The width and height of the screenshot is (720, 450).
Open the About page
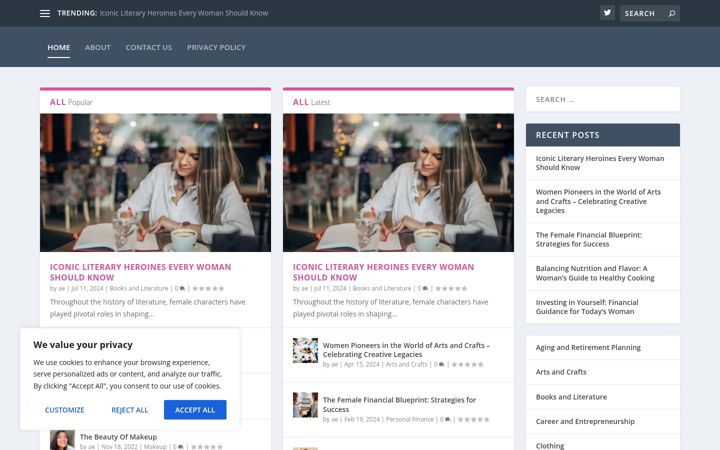(97, 47)
